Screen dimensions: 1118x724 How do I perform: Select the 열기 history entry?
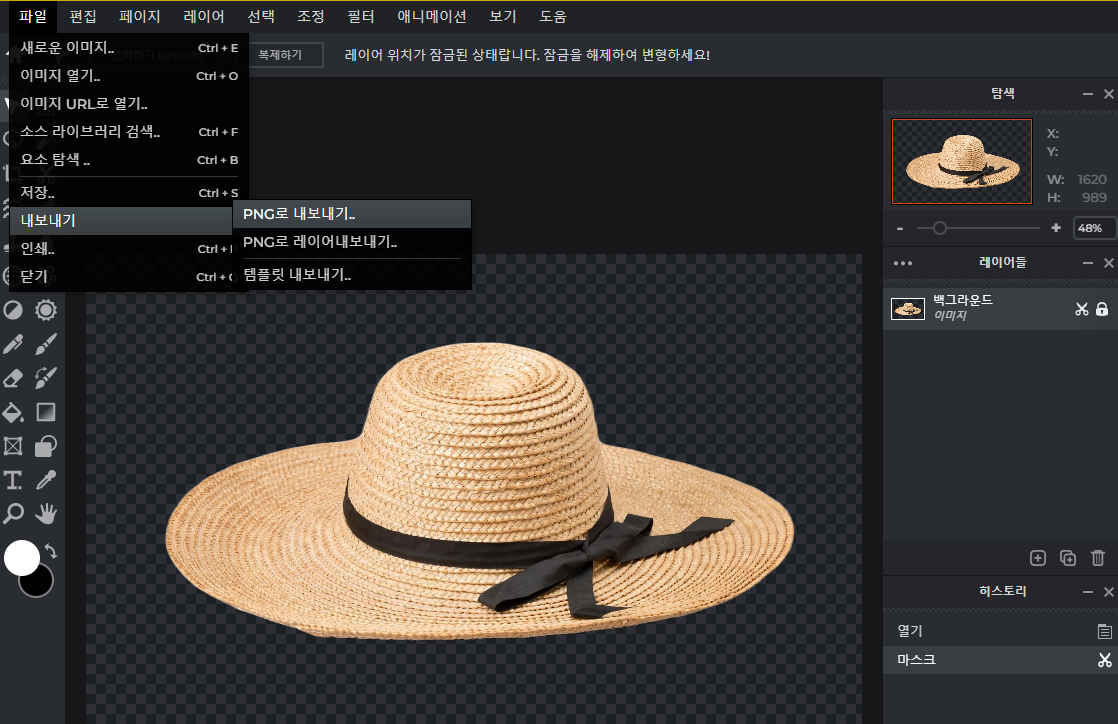1000,631
